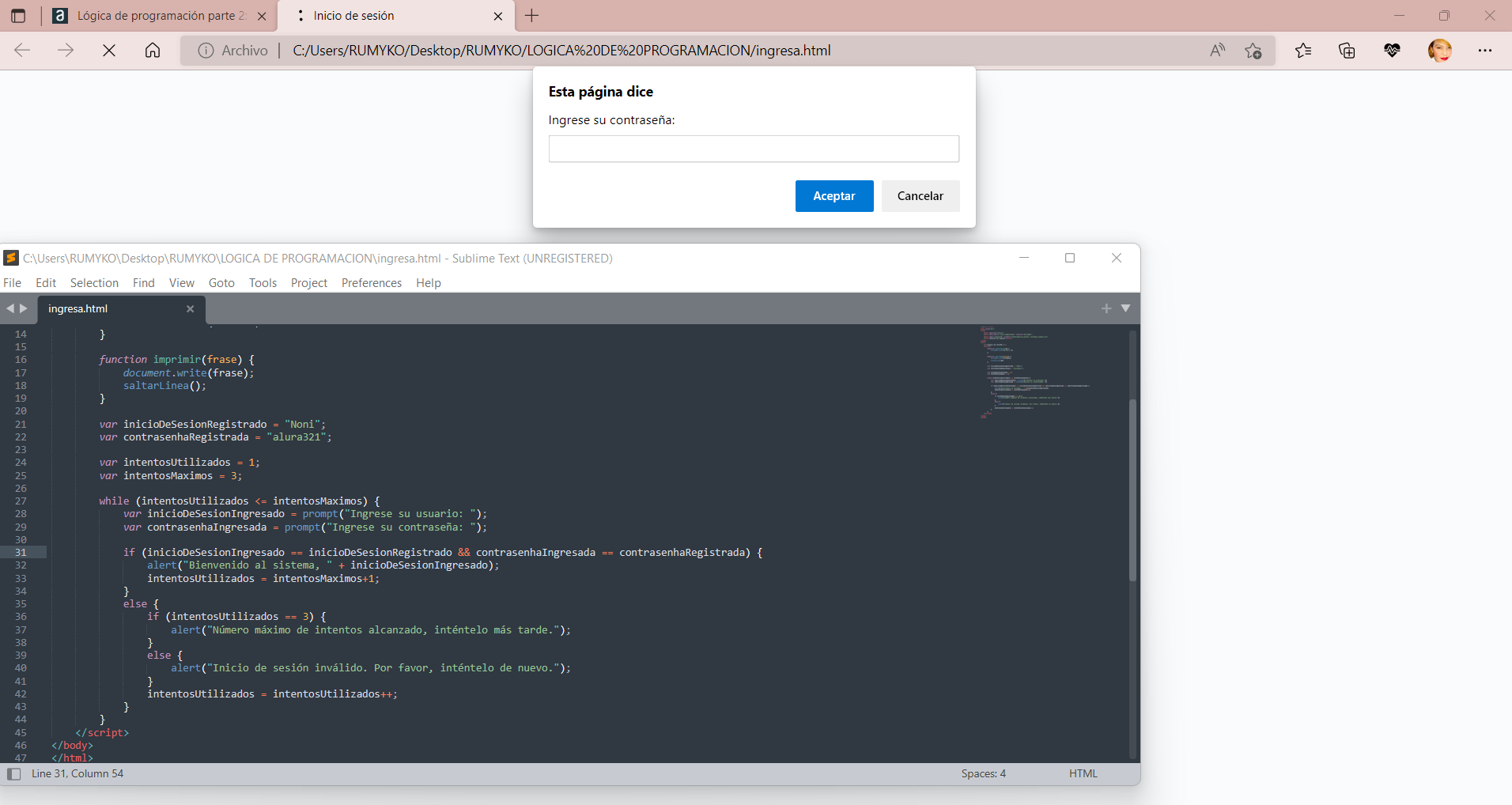Activate the Read aloud icon
This screenshot has width=1512, height=805.
pyautogui.click(x=1218, y=51)
